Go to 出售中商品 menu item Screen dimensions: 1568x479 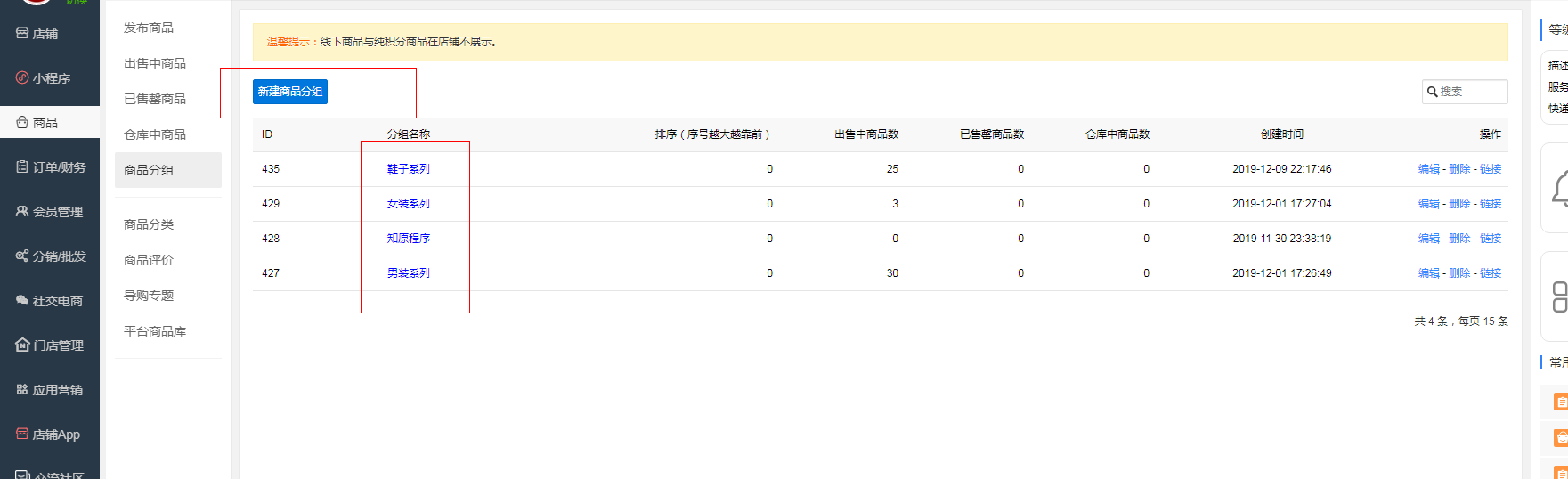[x=155, y=63]
